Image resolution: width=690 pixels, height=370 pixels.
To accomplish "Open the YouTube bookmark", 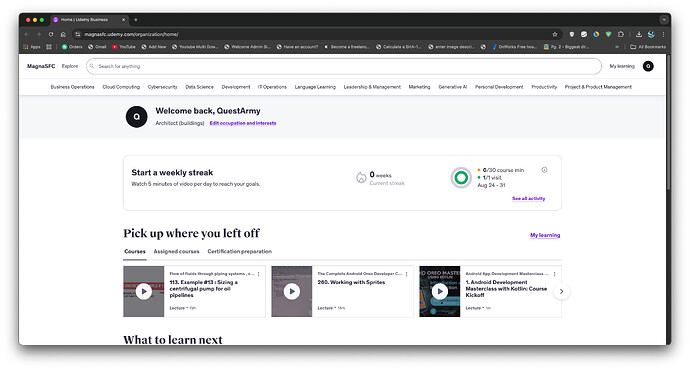I will pyautogui.click(x=124, y=47).
